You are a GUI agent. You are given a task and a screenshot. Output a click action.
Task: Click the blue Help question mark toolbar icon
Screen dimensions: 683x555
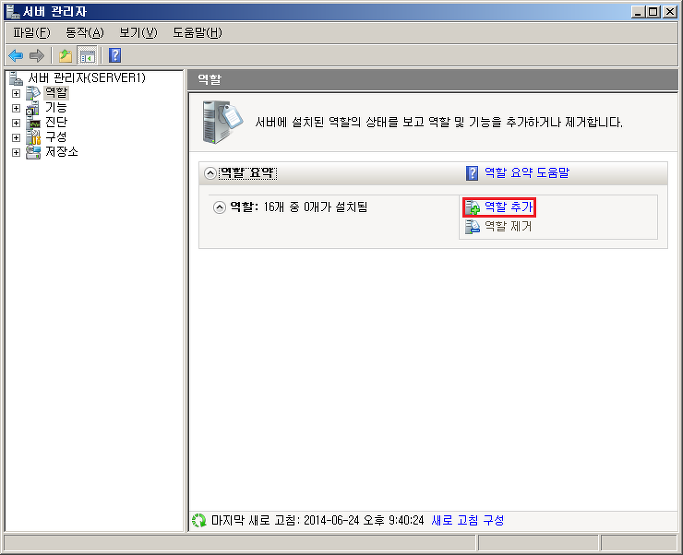tap(115, 55)
